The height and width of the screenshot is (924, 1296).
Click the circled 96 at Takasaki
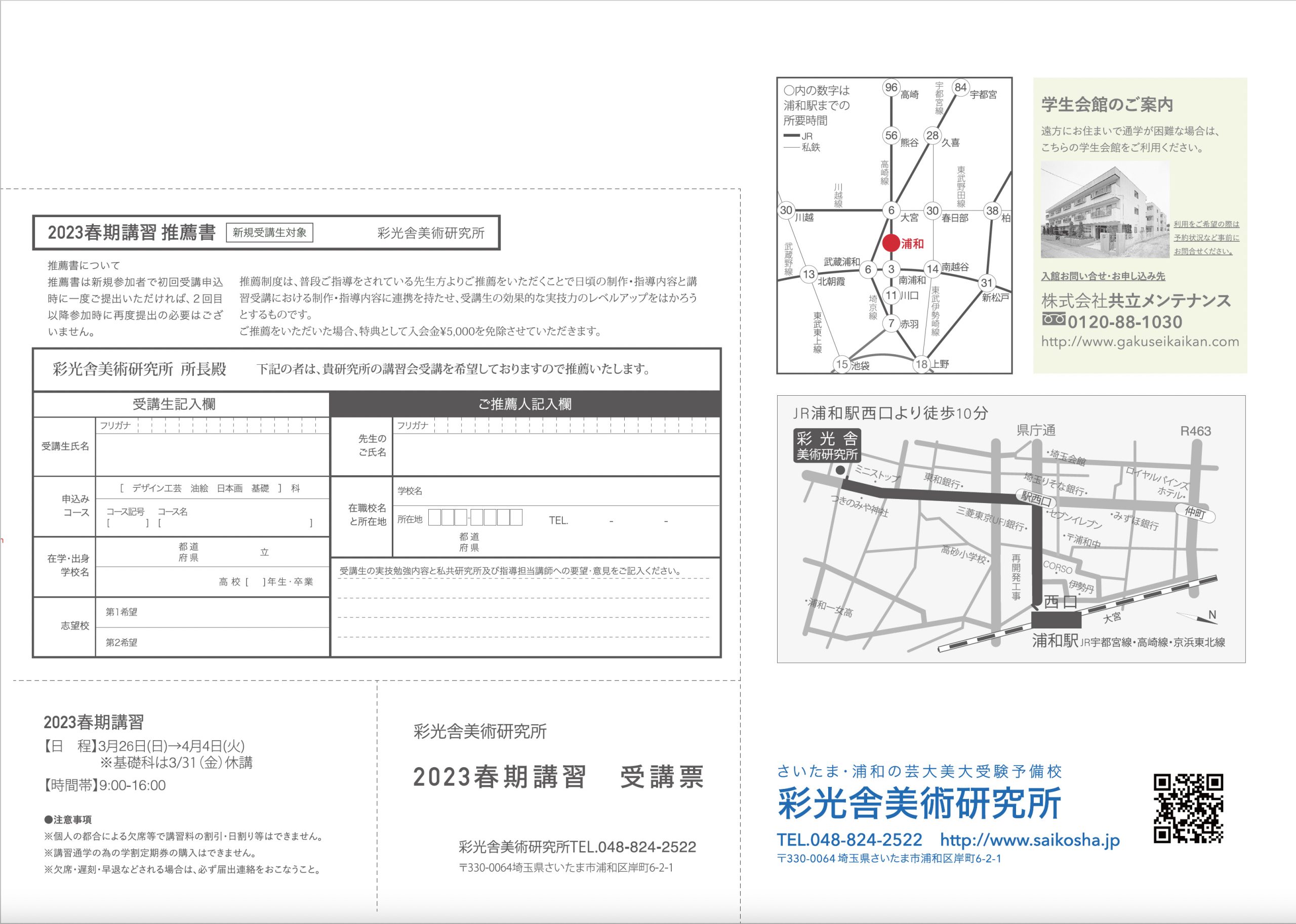(891, 88)
